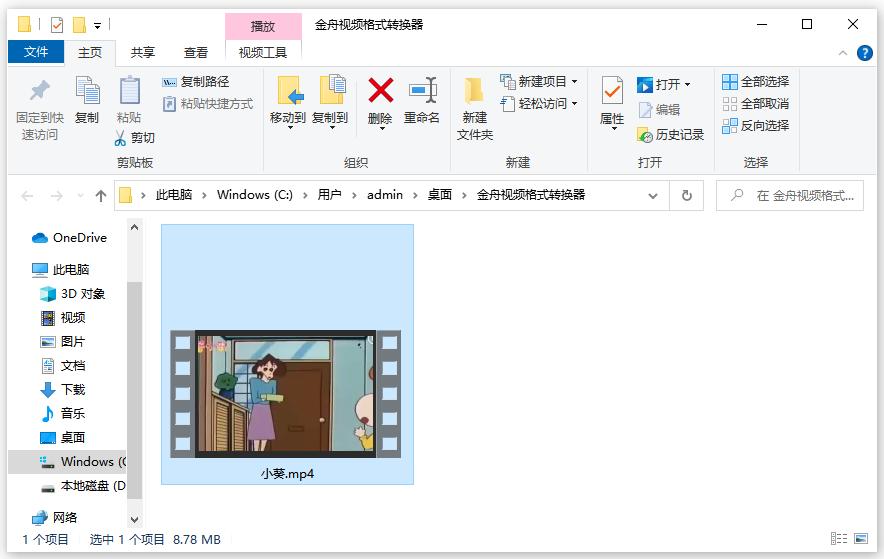
Task: Pin folder to Quick access (固定到快速访问)
Action: pyautogui.click(x=39, y=109)
